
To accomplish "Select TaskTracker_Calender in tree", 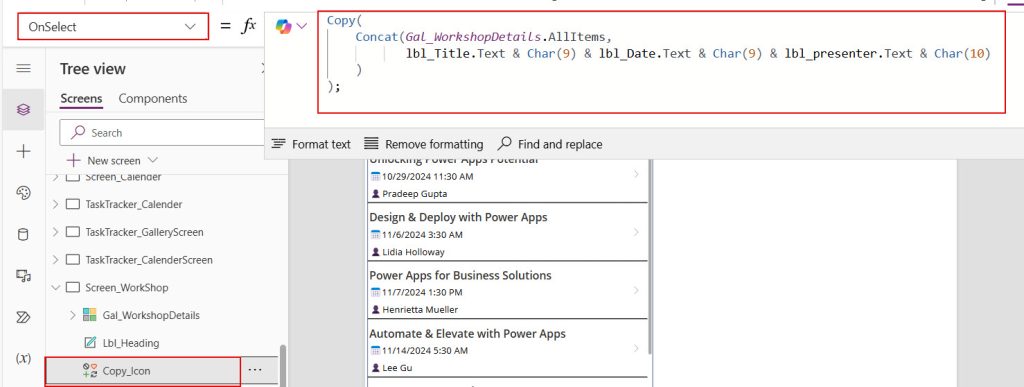I will pos(134,204).
